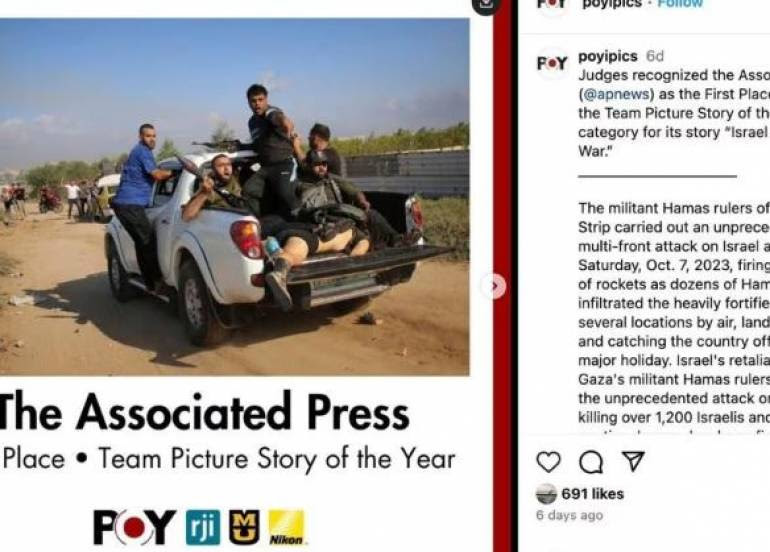Click the rji logo in the image footer
This screenshot has width=770, height=552.
pyautogui.click(x=203, y=527)
